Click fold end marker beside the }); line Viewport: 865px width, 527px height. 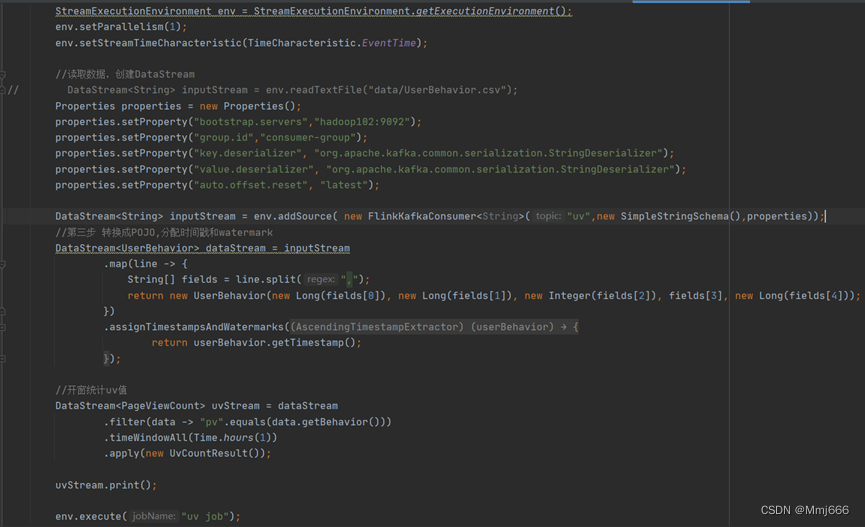click(3, 359)
